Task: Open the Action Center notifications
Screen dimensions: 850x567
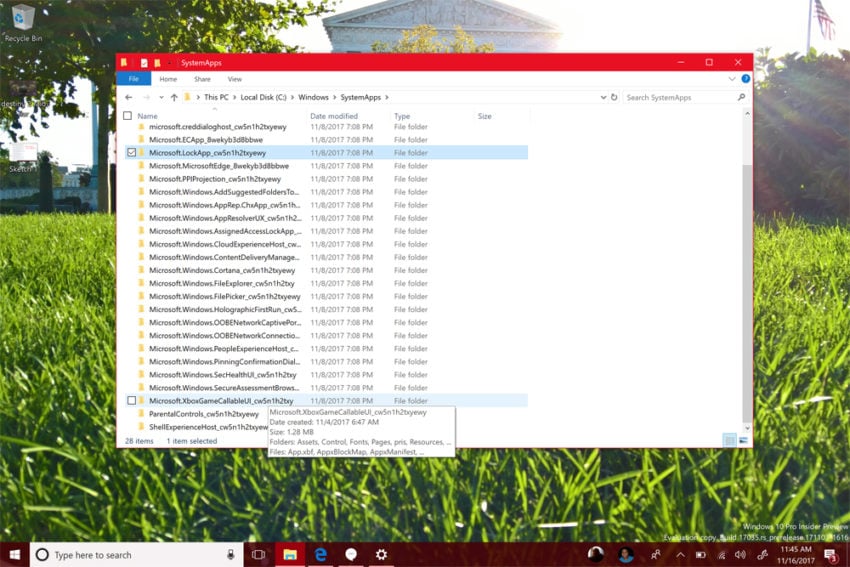Action: 830,555
